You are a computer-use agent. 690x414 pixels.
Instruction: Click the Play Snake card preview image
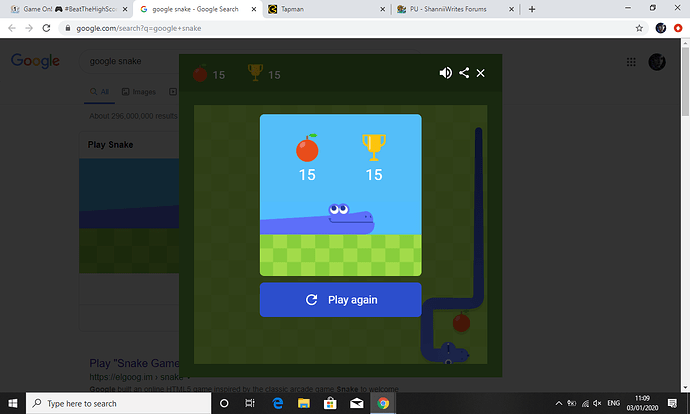coord(129,216)
